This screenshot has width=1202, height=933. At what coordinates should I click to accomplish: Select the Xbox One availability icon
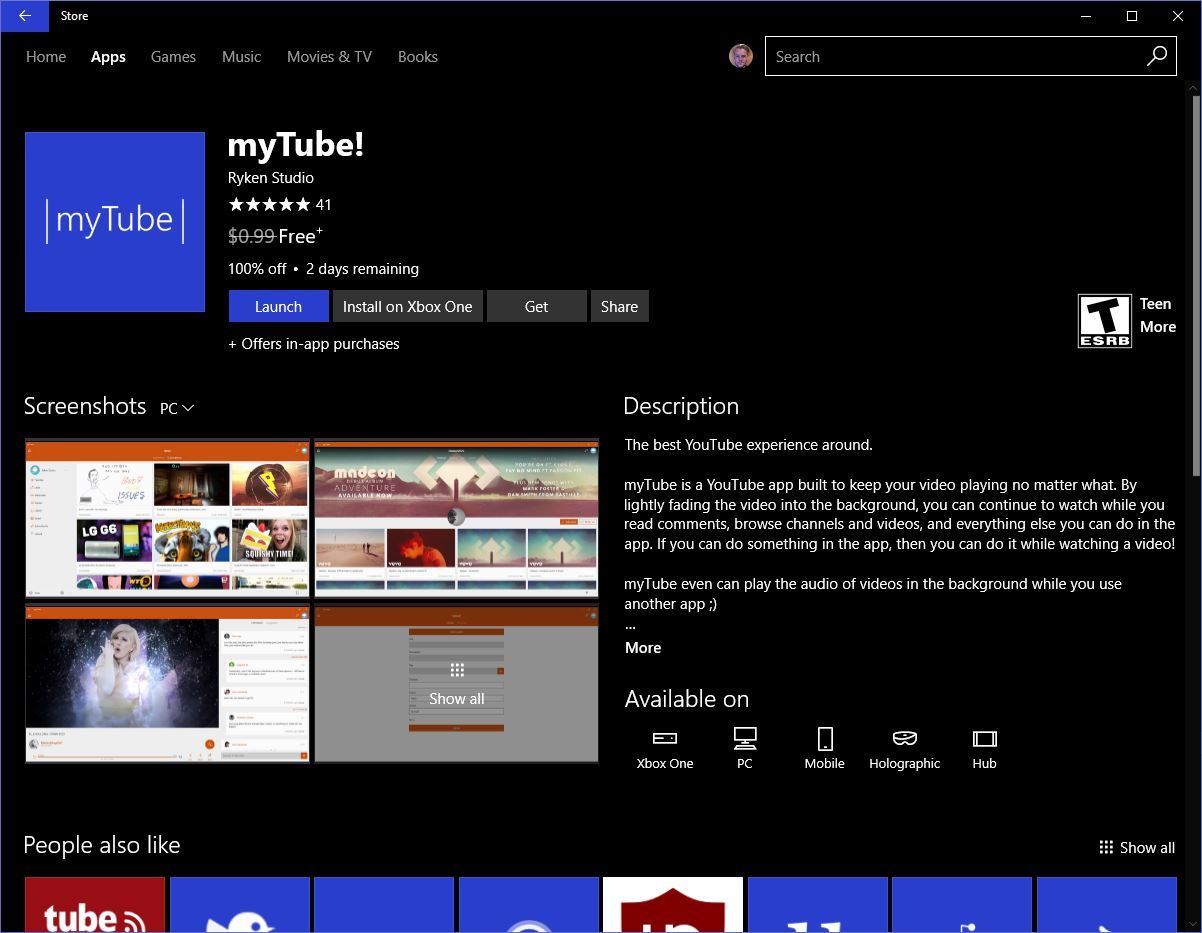click(664, 738)
